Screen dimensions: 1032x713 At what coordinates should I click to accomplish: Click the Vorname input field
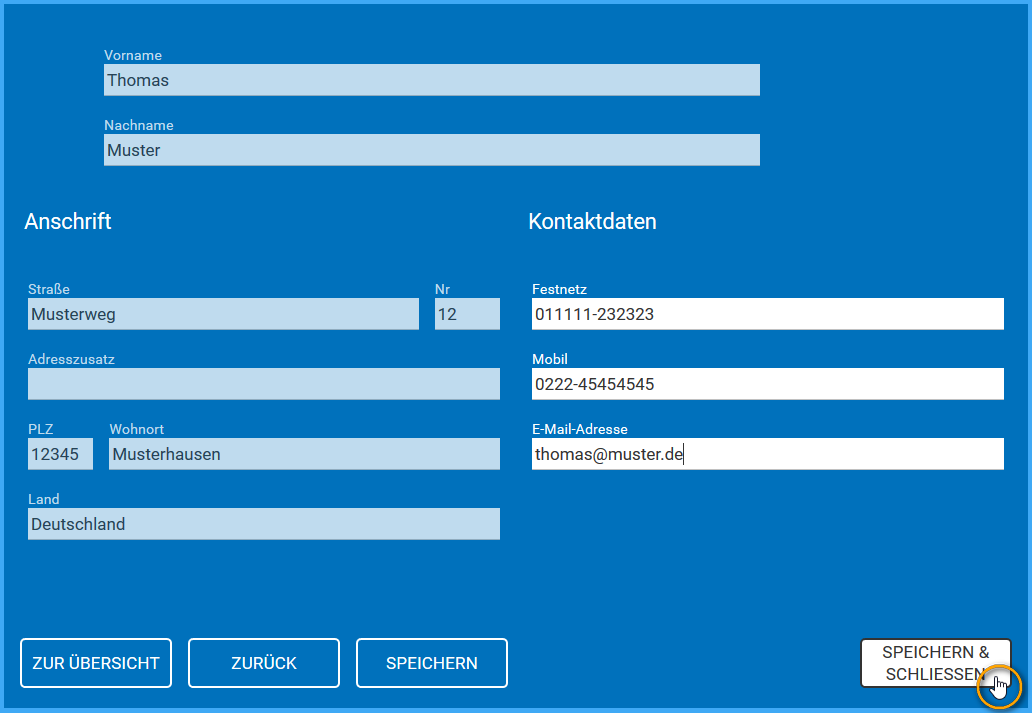point(430,80)
